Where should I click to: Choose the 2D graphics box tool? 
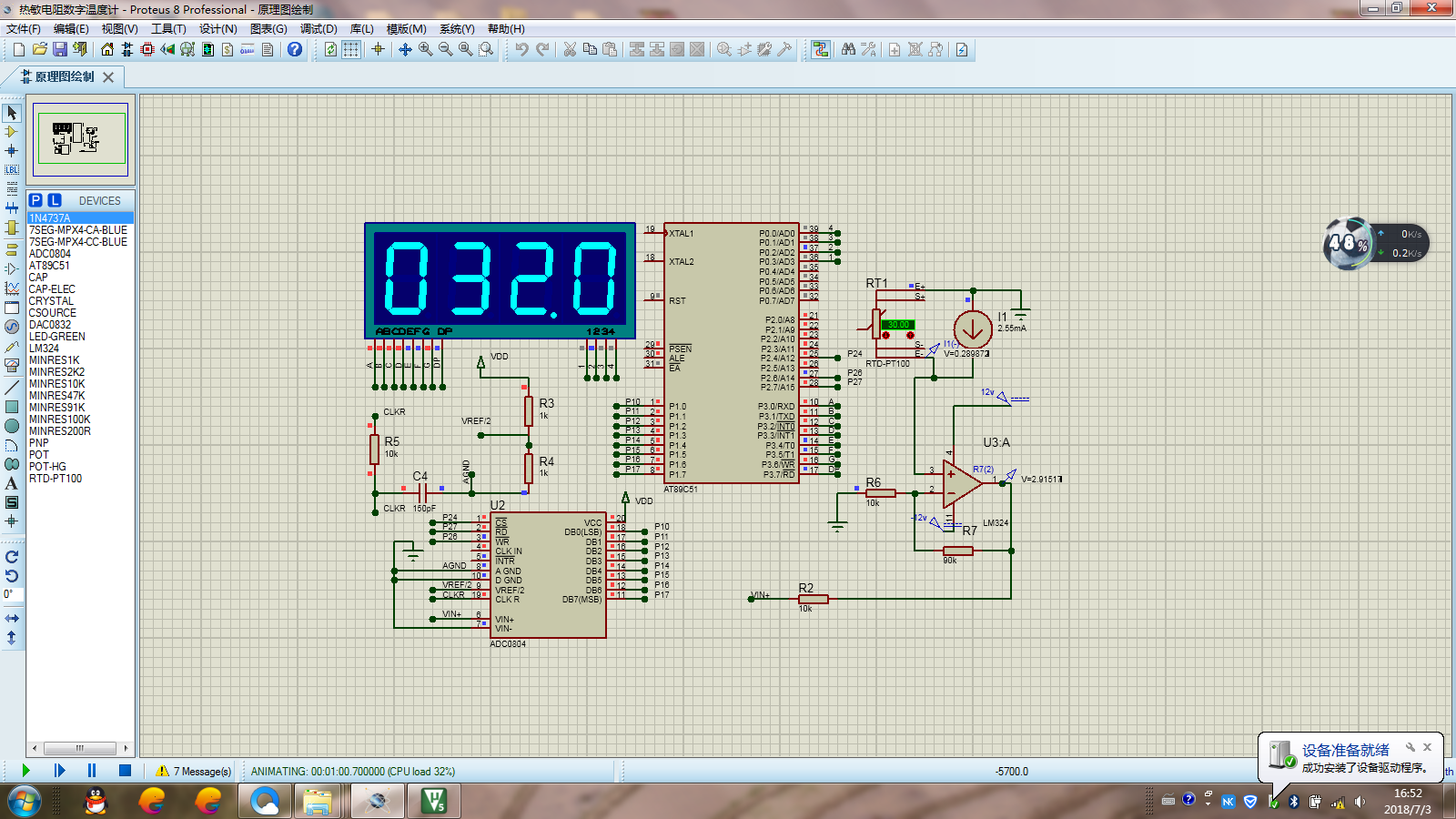click(x=12, y=407)
